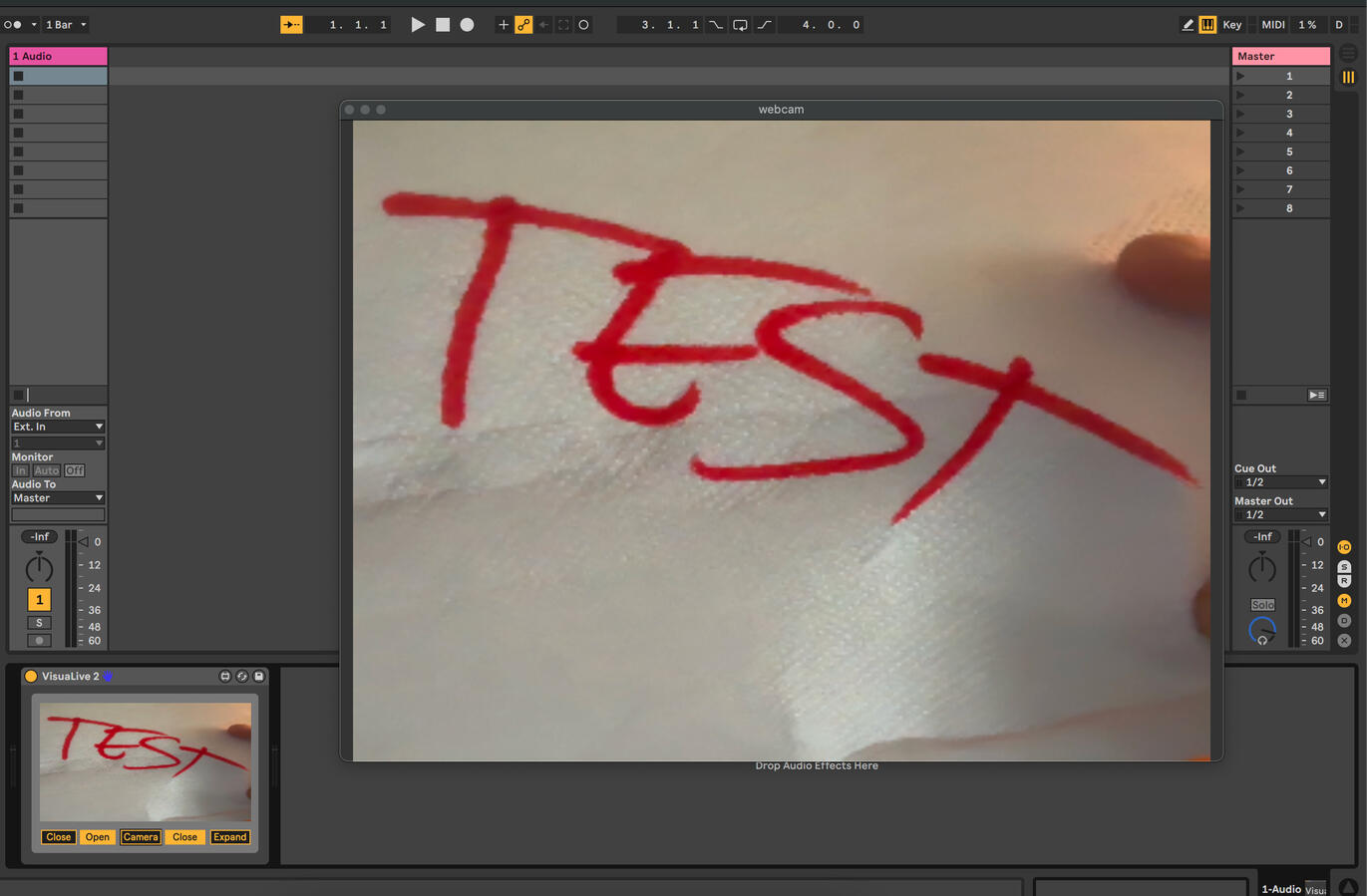Click the 1 Audio track pan knob
This screenshot has width=1367, height=896.
coord(39,568)
